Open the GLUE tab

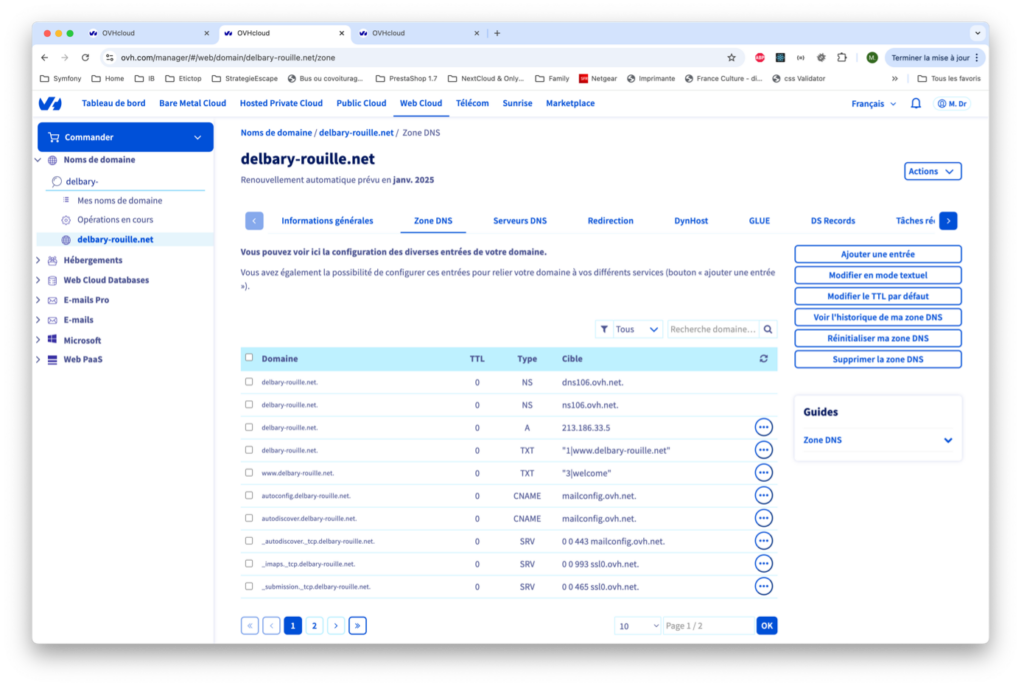(x=759, y=221)
